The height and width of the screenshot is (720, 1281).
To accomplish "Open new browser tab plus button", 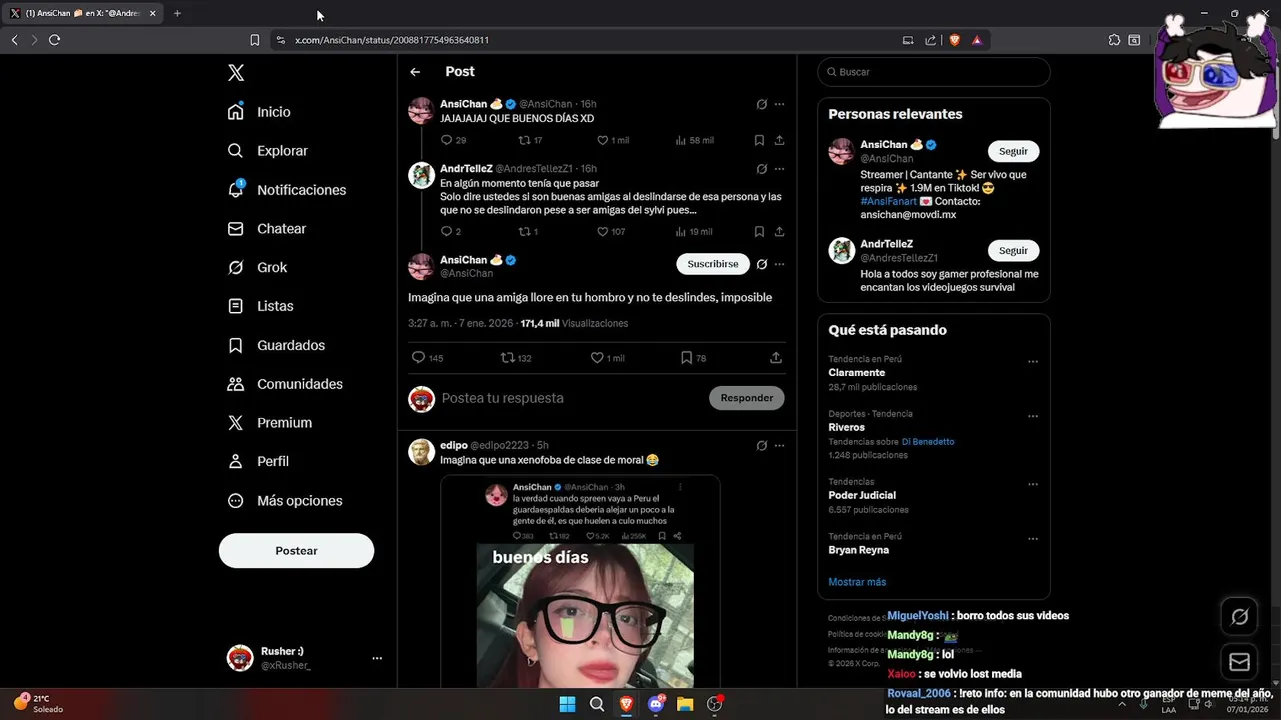I will click(177, 13).
